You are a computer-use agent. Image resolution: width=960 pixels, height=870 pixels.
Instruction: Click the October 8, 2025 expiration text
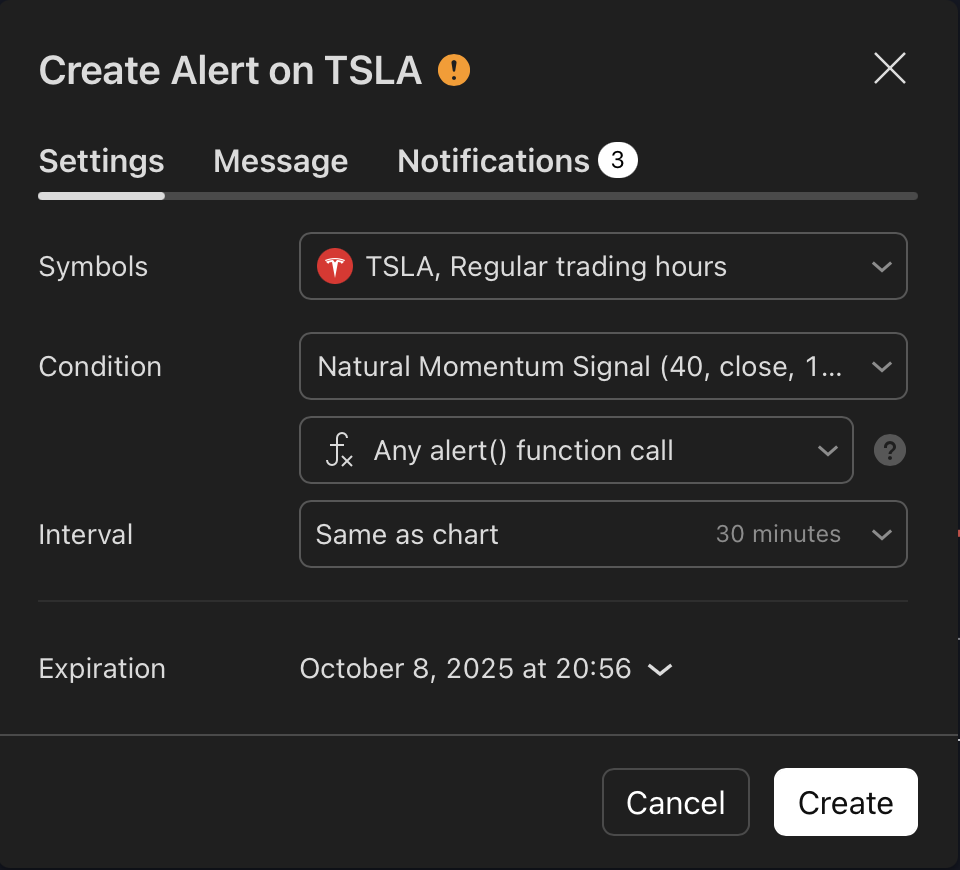[x=465, y=669]
